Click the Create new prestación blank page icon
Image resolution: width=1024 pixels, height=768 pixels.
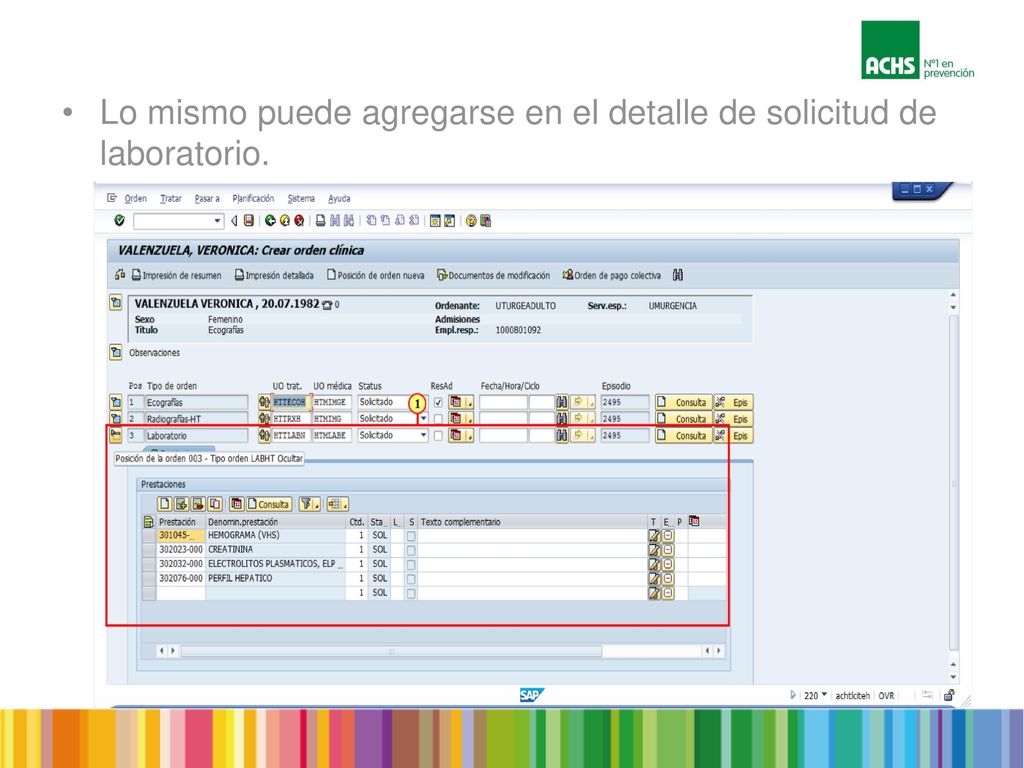coord(165,504)
